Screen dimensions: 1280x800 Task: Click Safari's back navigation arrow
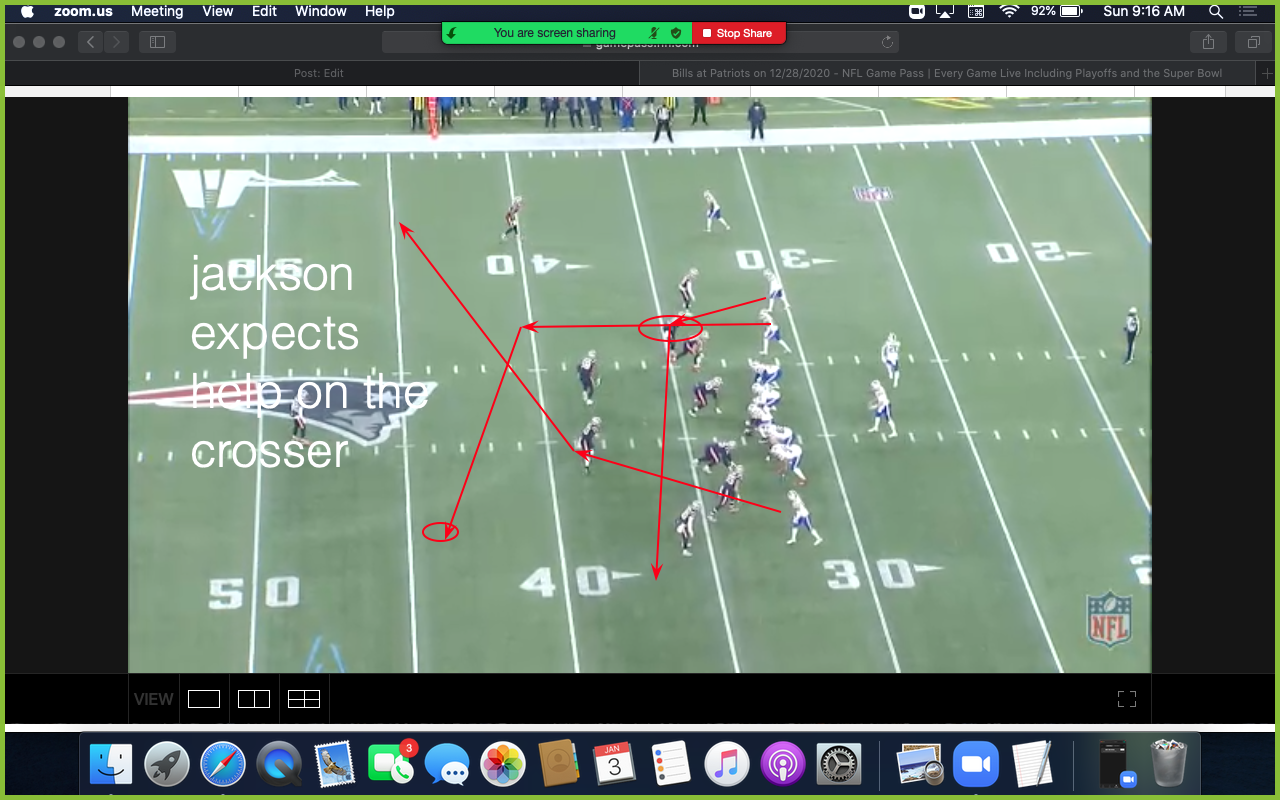[x=90, y=42]
